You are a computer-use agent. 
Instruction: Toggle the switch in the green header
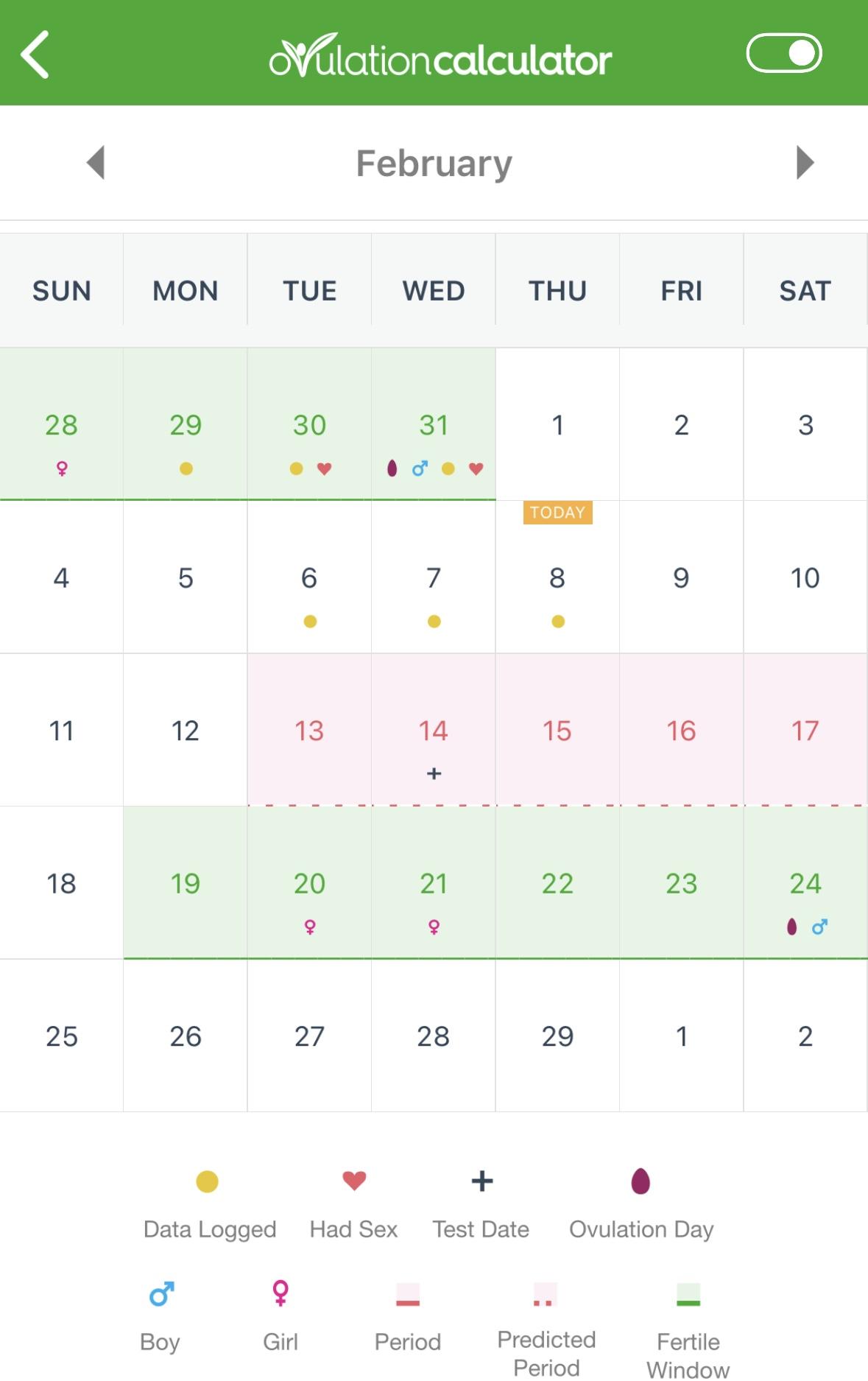[783, 53]
